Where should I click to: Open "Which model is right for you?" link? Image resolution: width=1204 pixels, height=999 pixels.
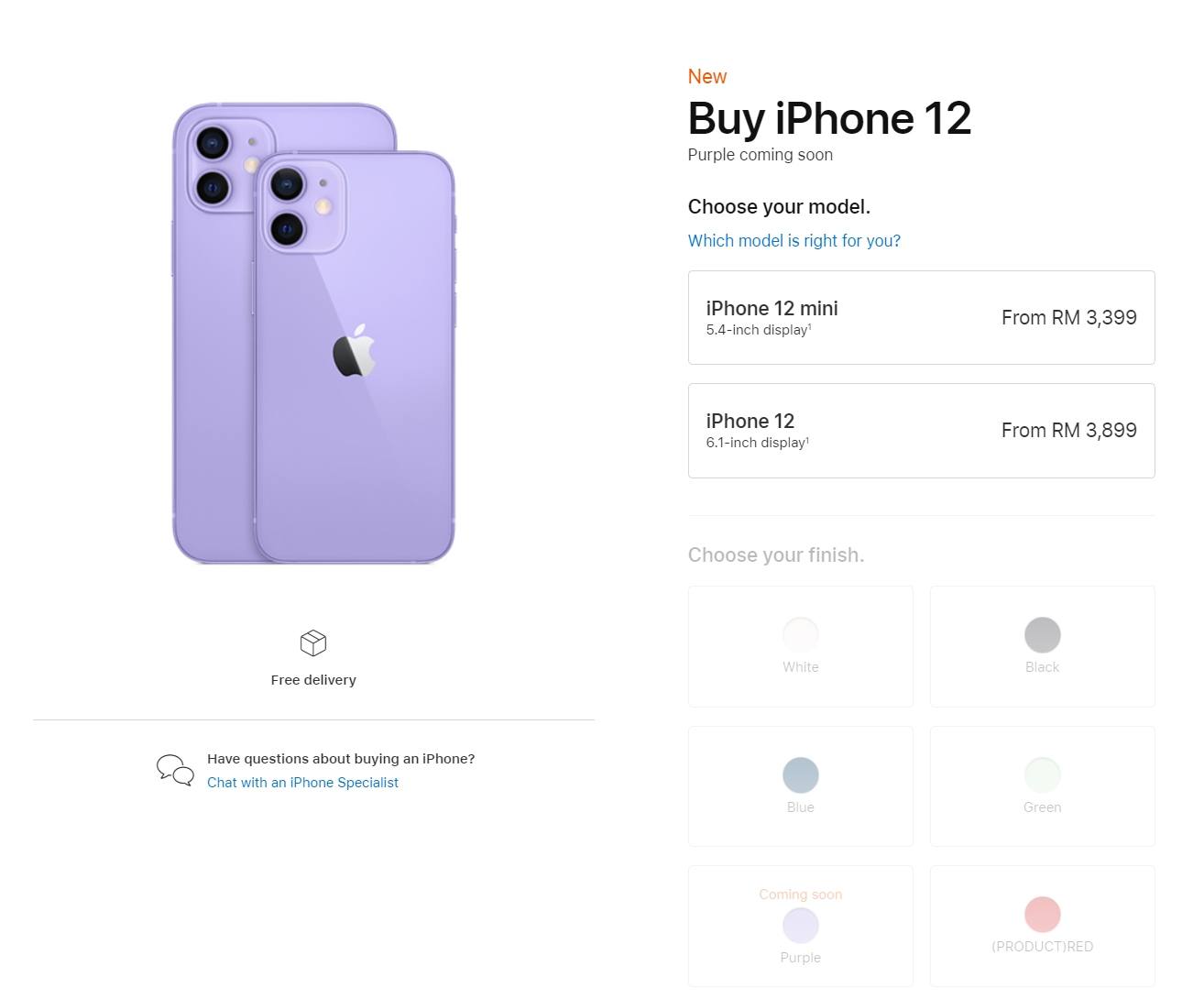click(794, 241)
